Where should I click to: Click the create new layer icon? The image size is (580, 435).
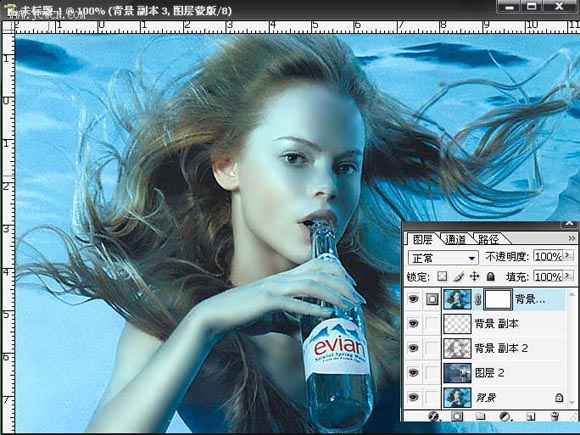coord(531,417)
